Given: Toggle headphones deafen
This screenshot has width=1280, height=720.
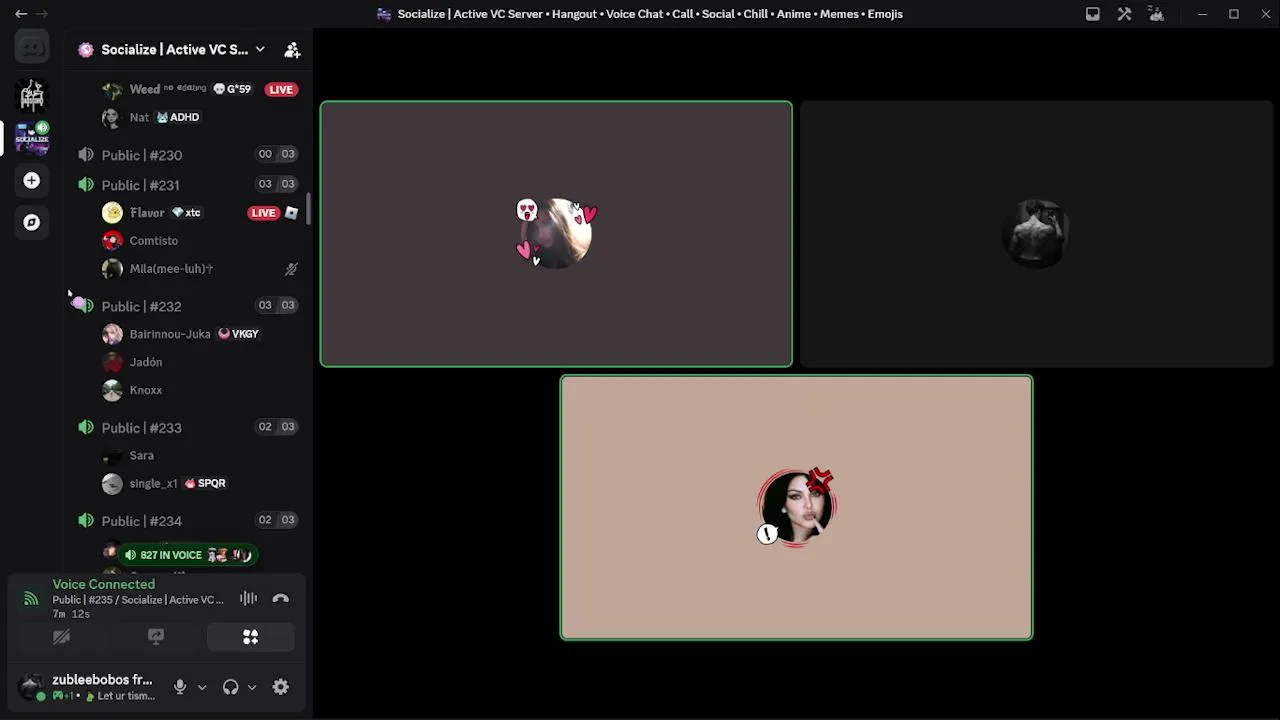Looking at the screenshot, I should pyautogui.click(x=231, y=687).
